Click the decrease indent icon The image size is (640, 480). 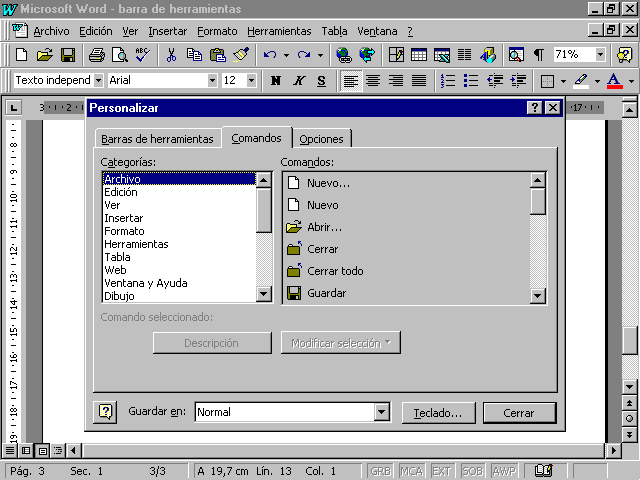click(x=495, y=80)
